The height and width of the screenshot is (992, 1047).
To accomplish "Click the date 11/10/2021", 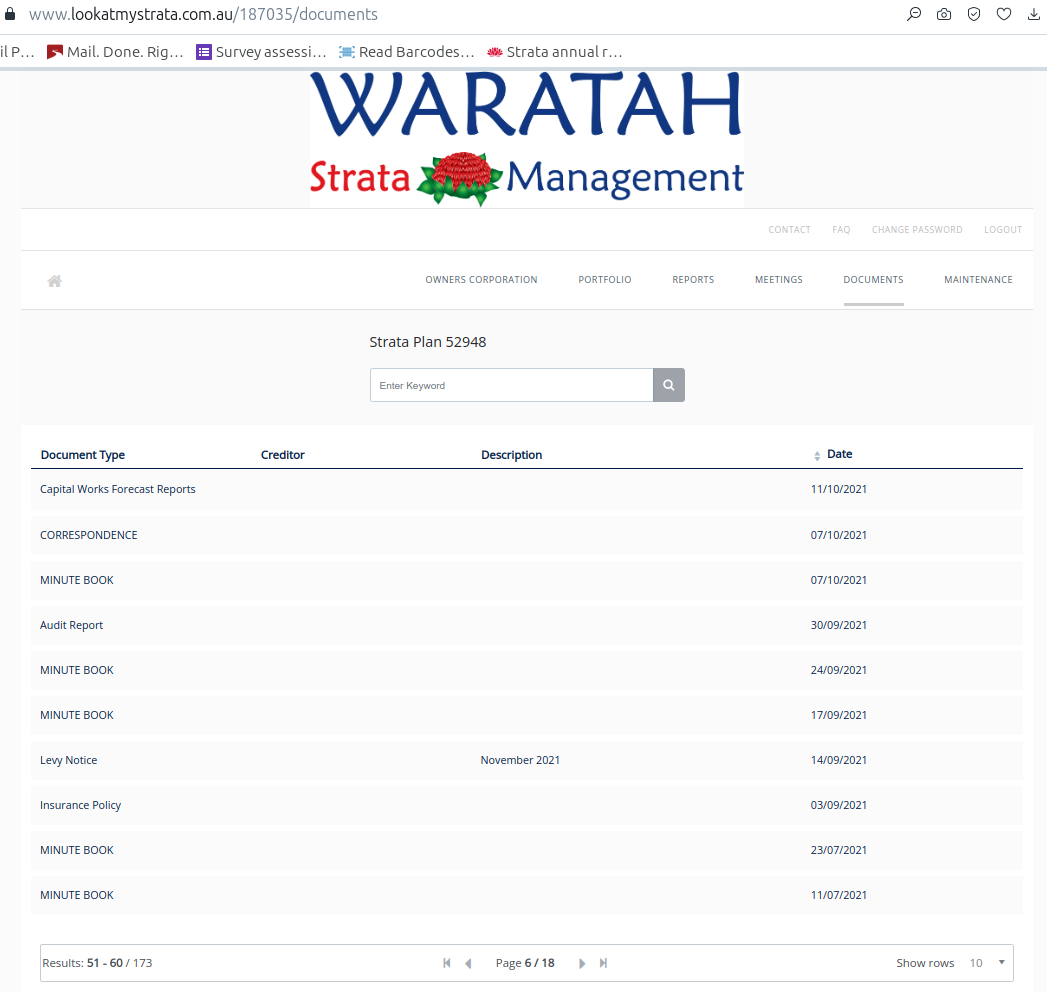I will click(x=839, y=489).
